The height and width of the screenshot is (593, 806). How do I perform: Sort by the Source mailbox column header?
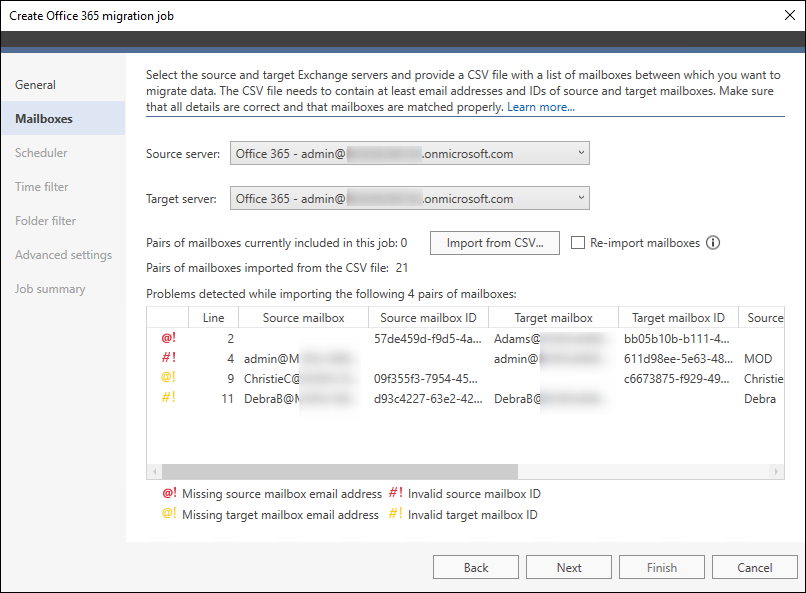[x=303, y=318]
